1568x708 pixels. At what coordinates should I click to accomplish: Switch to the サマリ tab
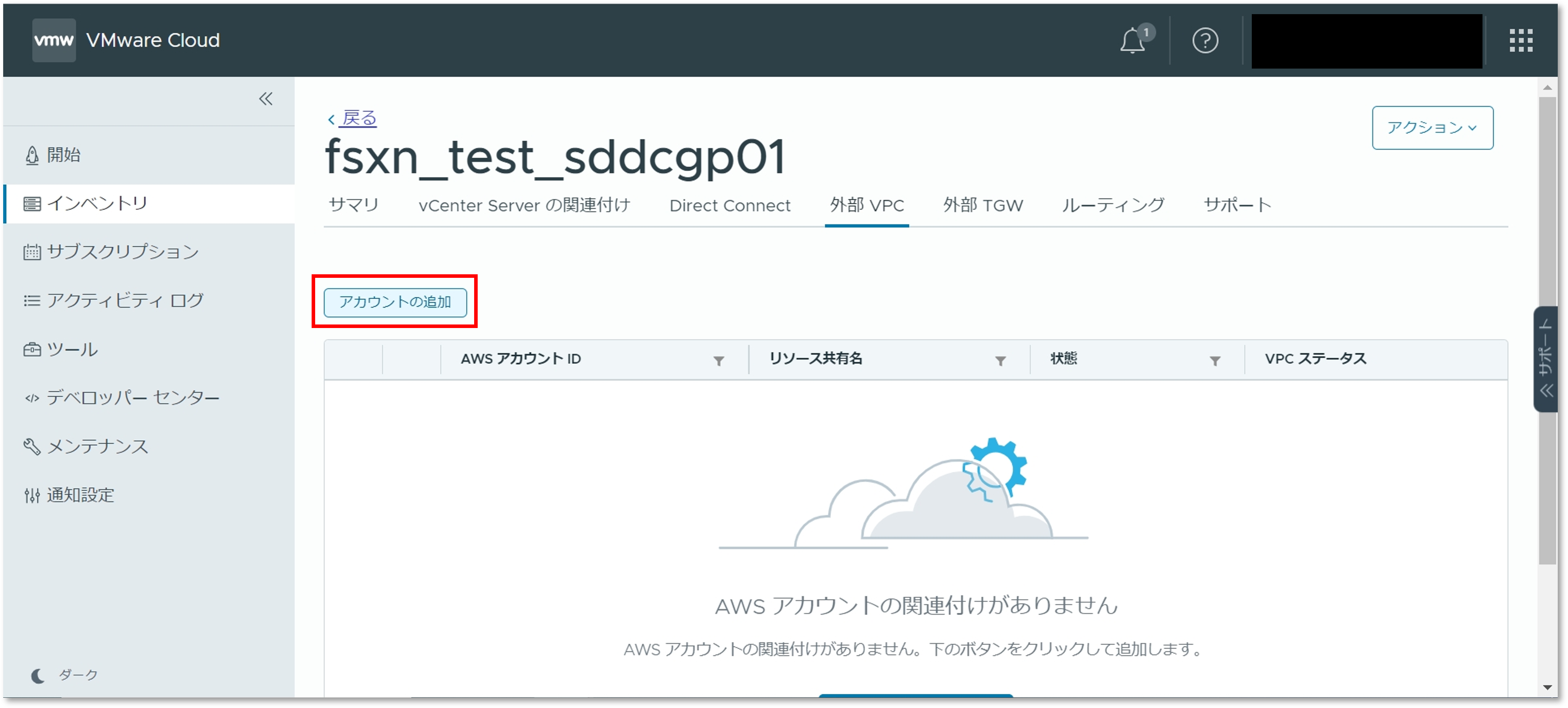pos(354,205)
